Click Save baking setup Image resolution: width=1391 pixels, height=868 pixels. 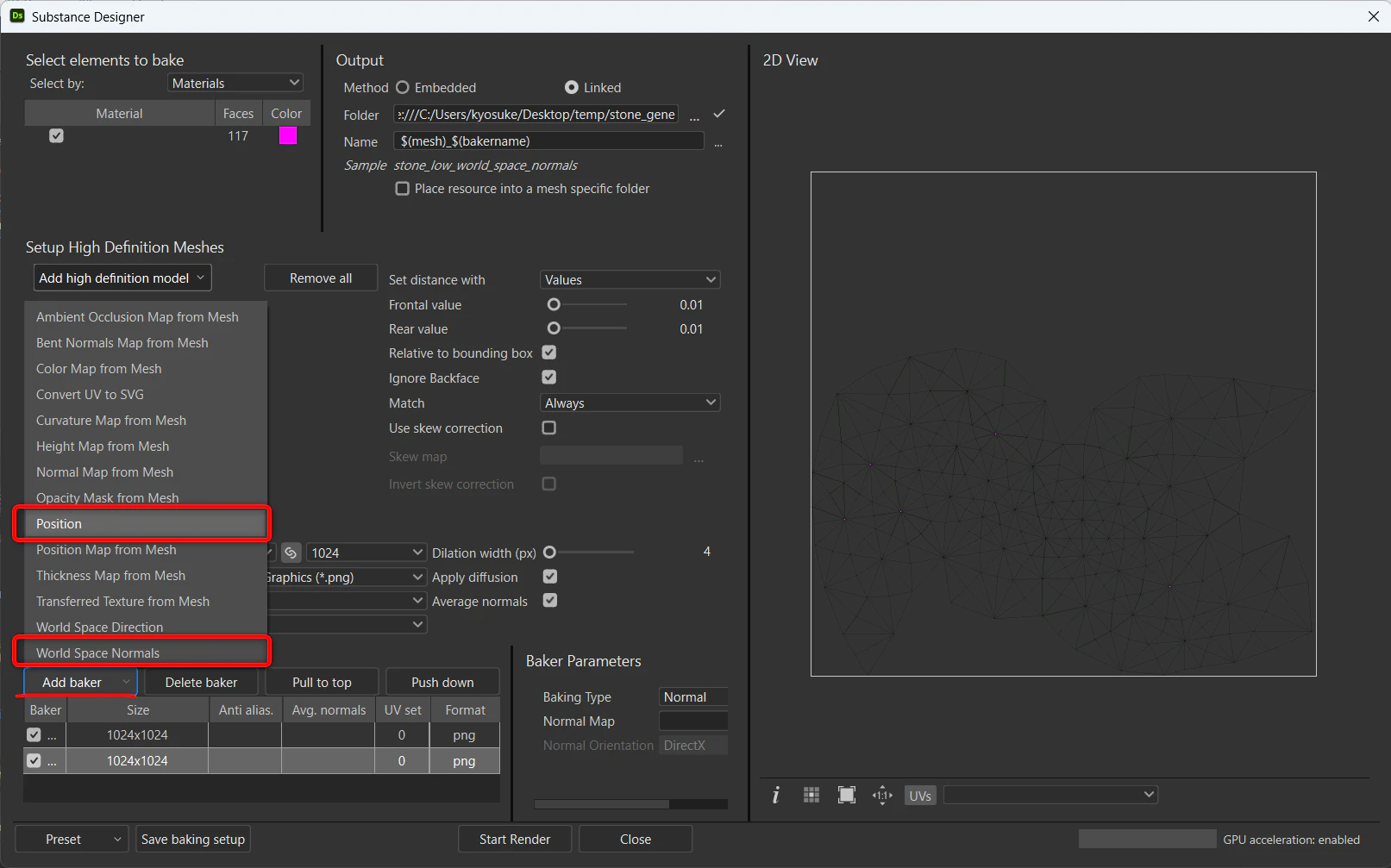[193, 840]
